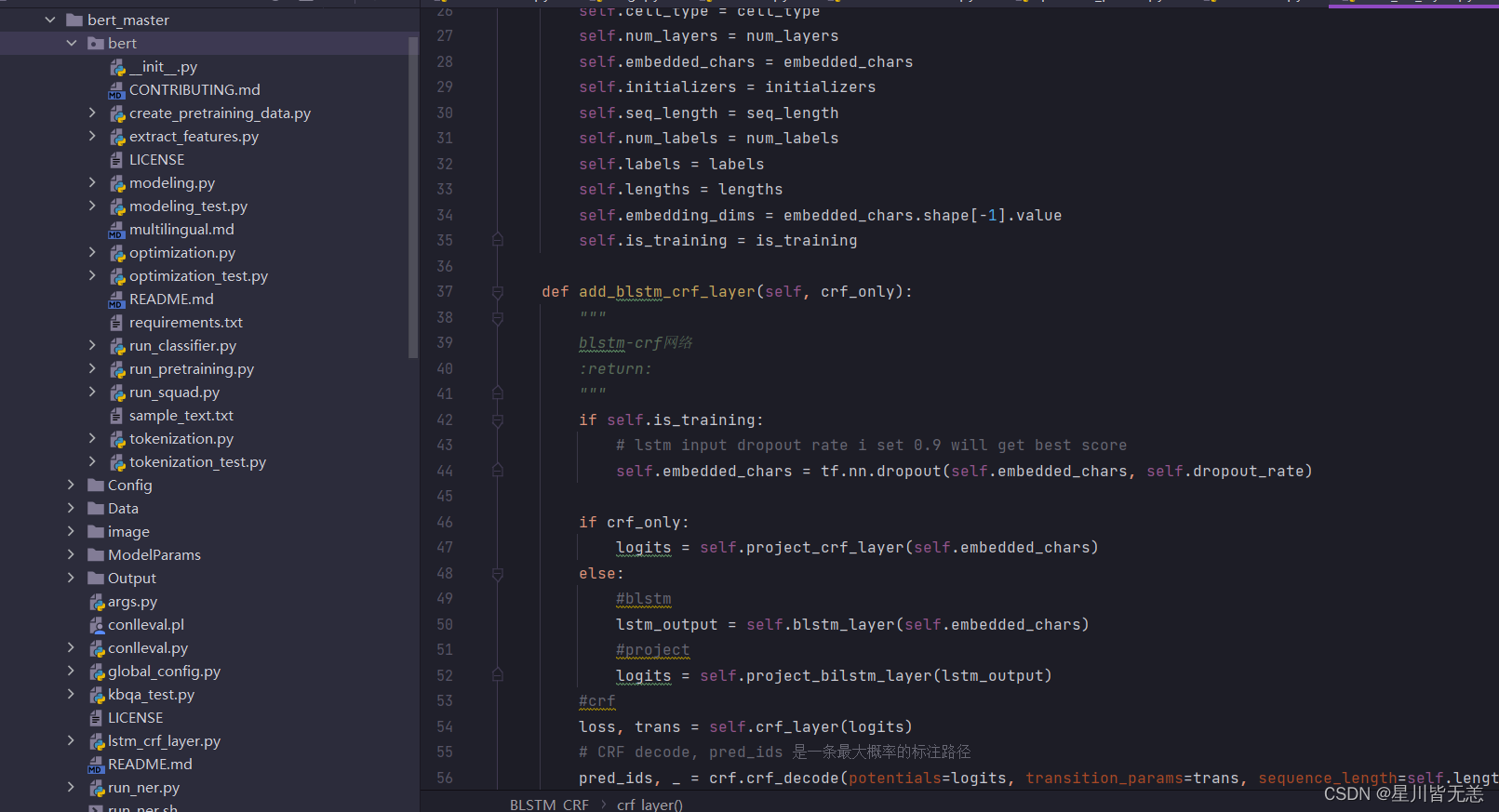Toggle fold end marker at line 44
The height and width of the screenshot is (812, 1499).
coord(498,471)
